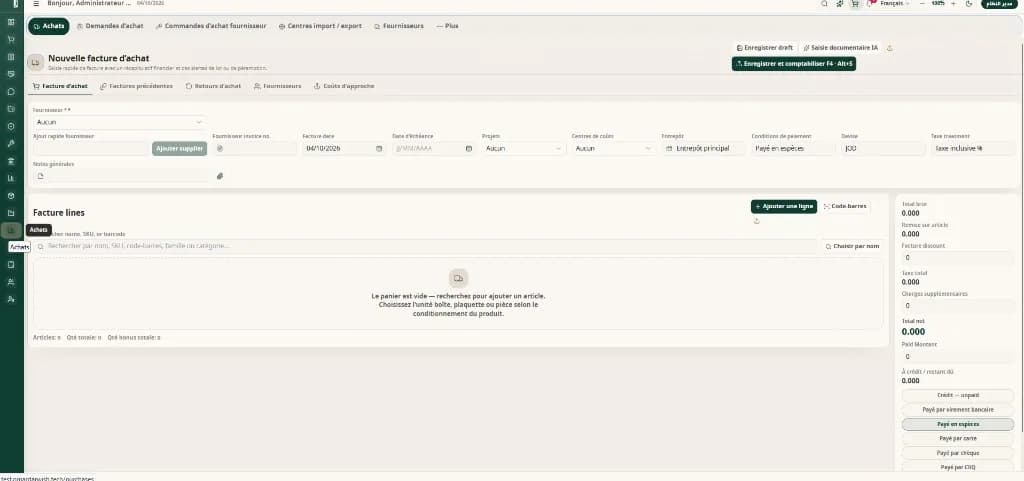Toggle dark mode with the moon icon
The image size is (1024, 481).
969,3
